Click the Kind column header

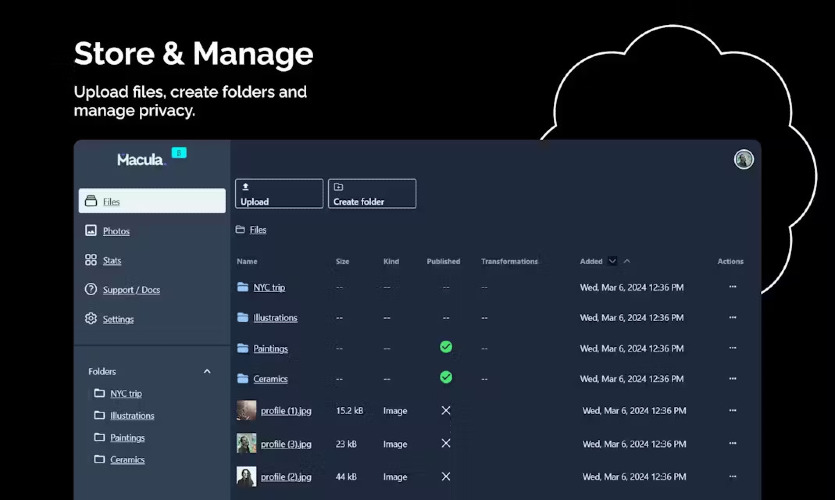click(391, 261)
